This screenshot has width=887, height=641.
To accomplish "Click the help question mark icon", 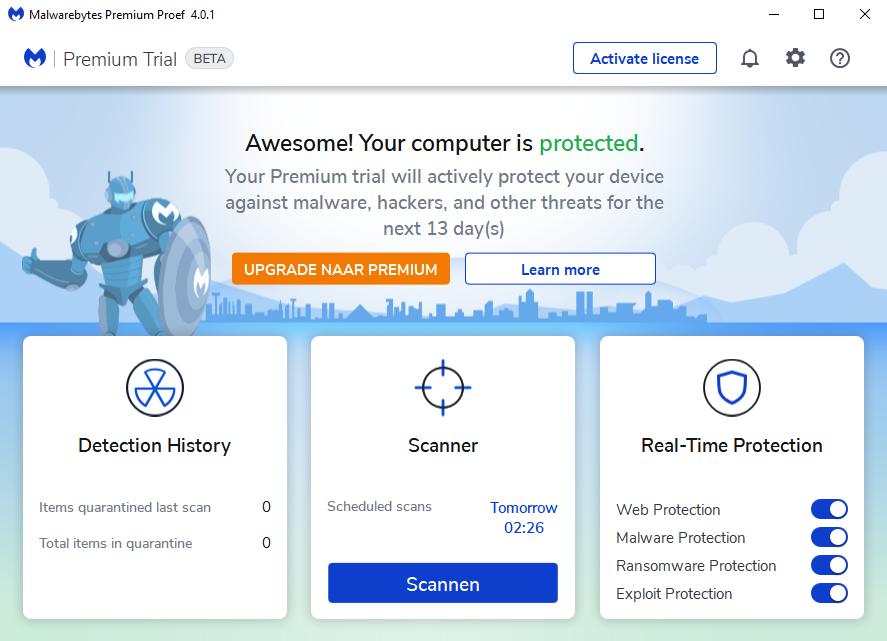I will pos(840,58).
